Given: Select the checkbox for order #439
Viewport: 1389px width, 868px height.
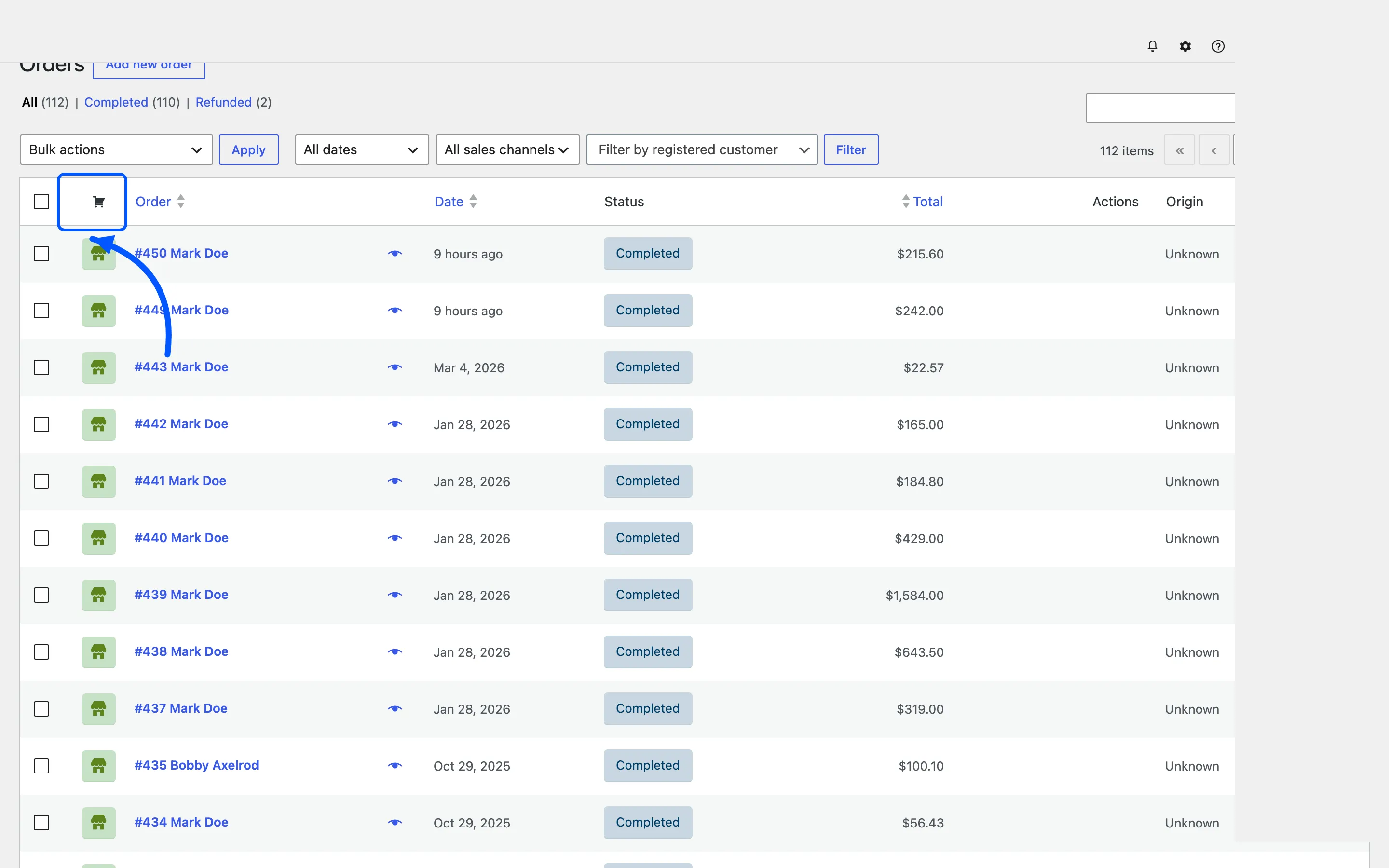Looking at the screenshot, I should coord(41,595).
